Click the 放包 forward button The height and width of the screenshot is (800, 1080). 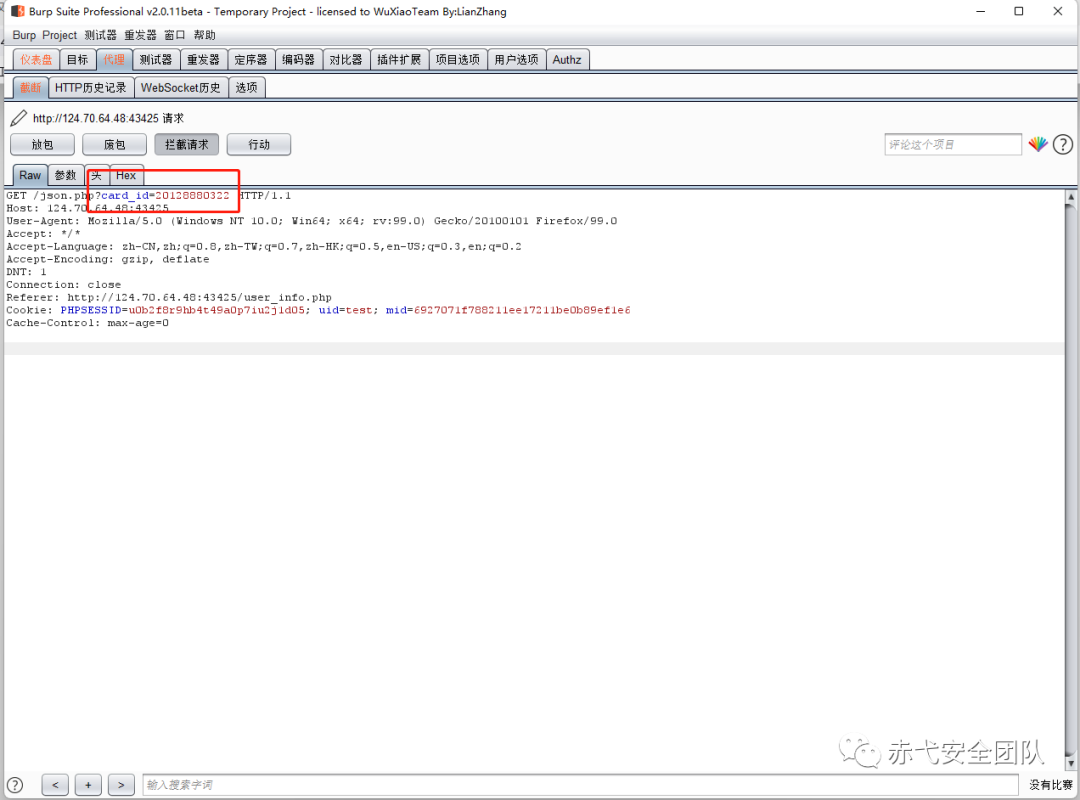(x=43, y=145)
